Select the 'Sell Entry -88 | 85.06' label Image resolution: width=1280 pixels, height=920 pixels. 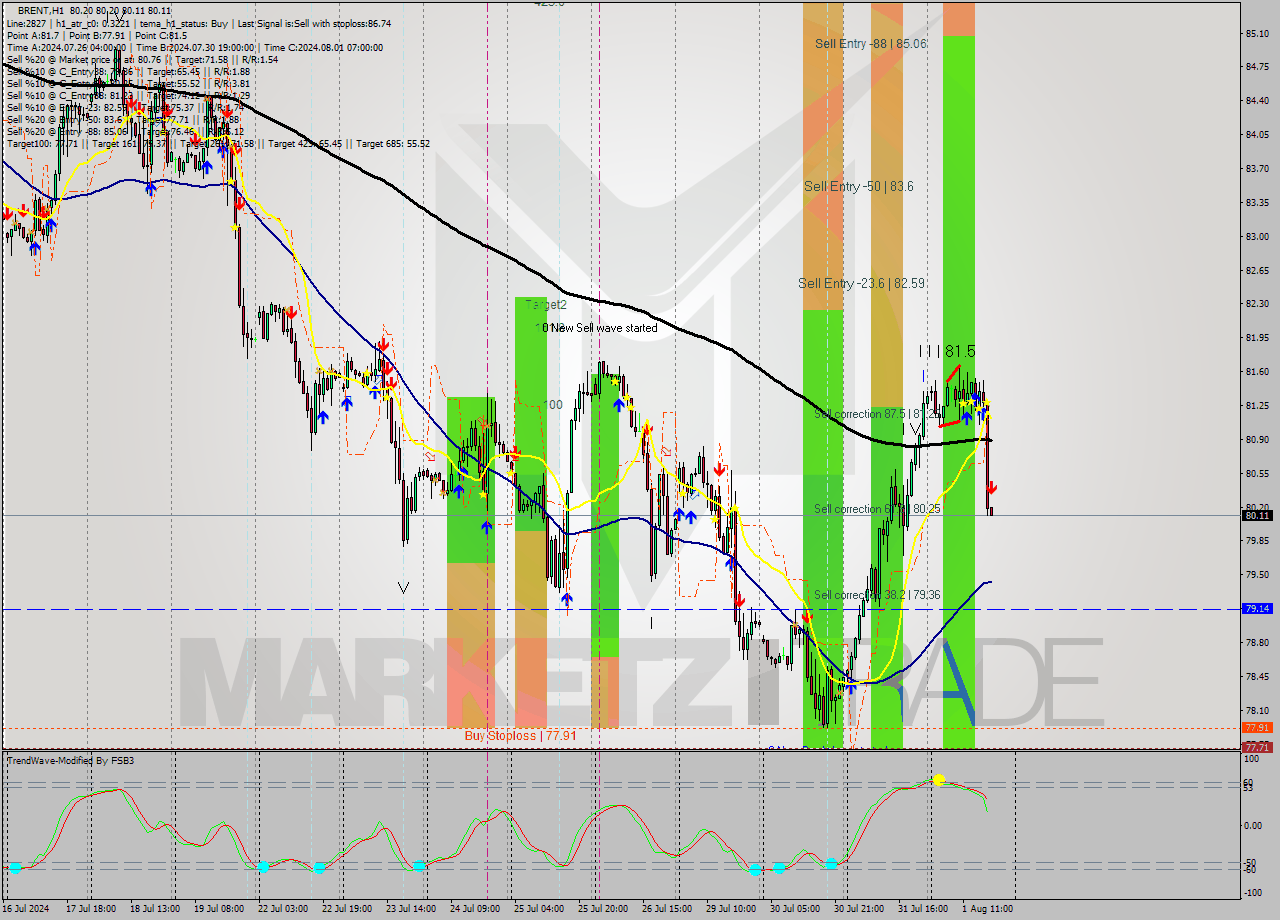(870, 44)
